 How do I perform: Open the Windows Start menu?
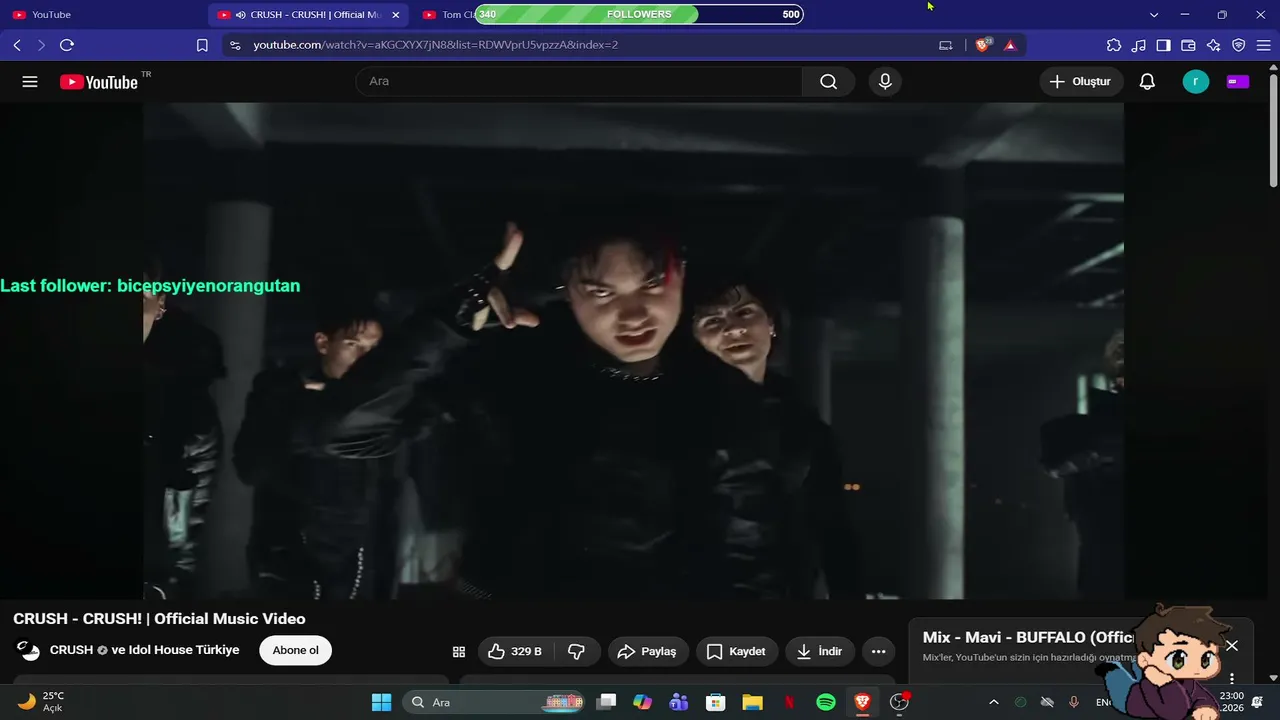click(381, 702)
